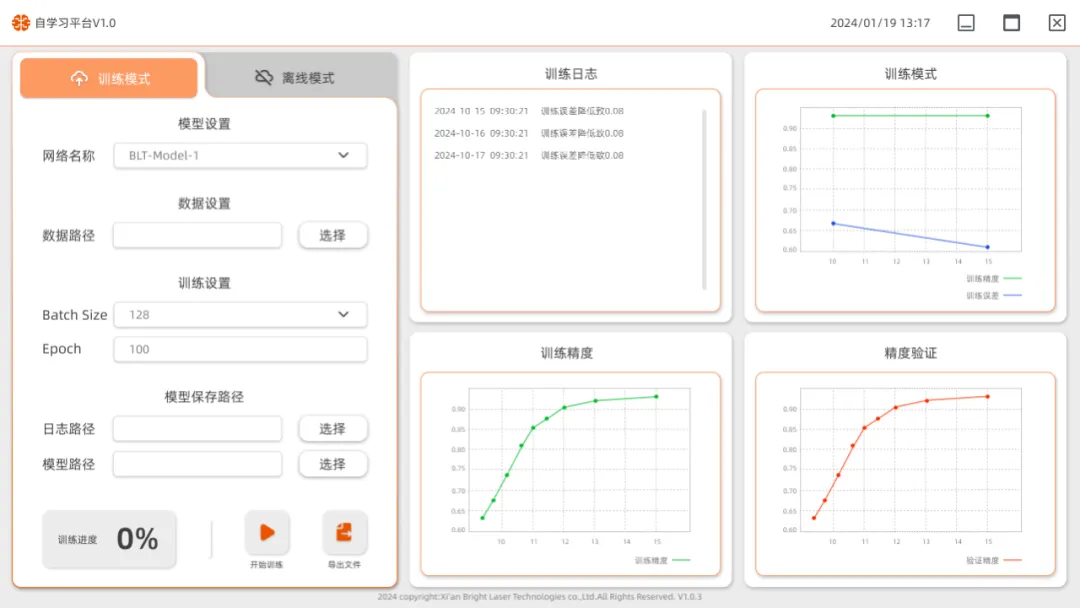Click the app logo in title bar
The width and height of the screenshot is (1080, 608).
(x=21, y=22)
